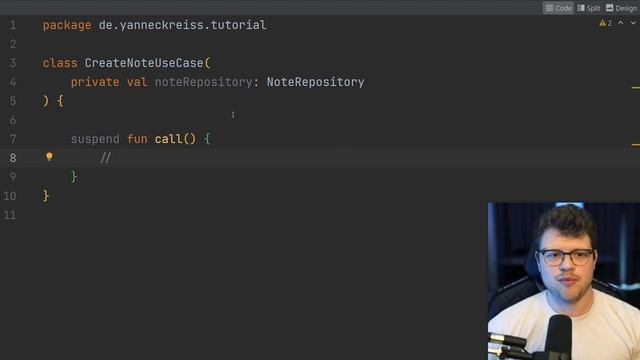640x360 pixels.
Task: Click the comment slashes on line 8
Action: tap(105, 158)
